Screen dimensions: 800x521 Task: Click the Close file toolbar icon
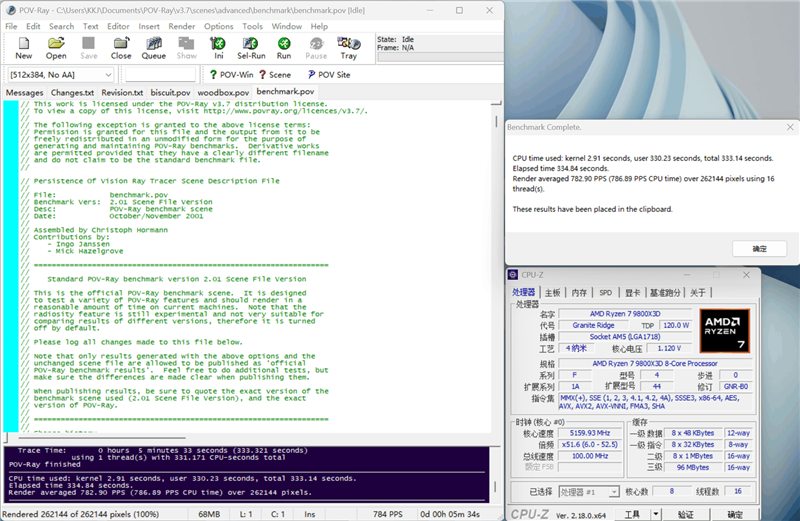[x=121, y=47]
